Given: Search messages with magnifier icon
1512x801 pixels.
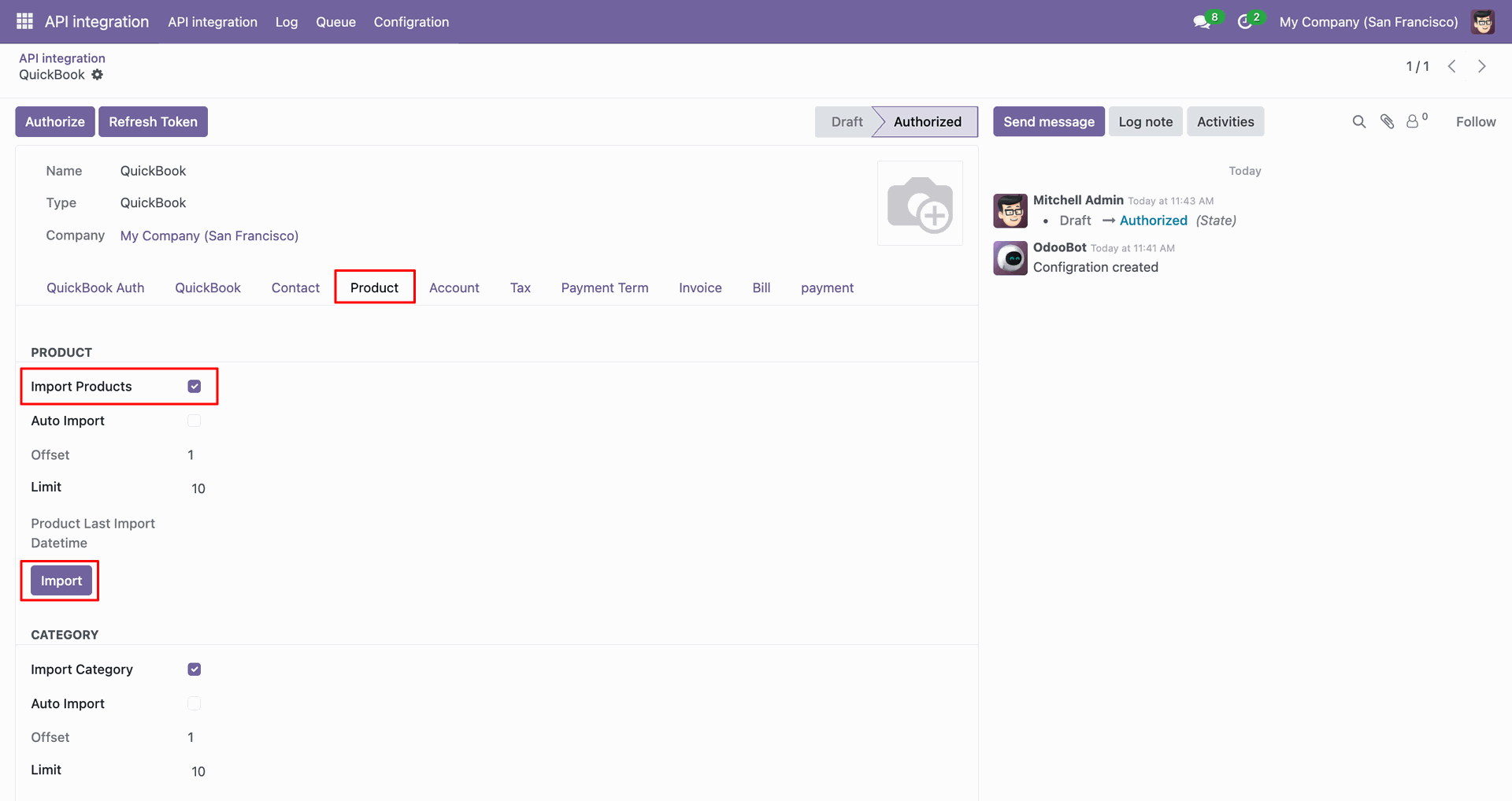Looking at the screenshot, I should 1359,121.
